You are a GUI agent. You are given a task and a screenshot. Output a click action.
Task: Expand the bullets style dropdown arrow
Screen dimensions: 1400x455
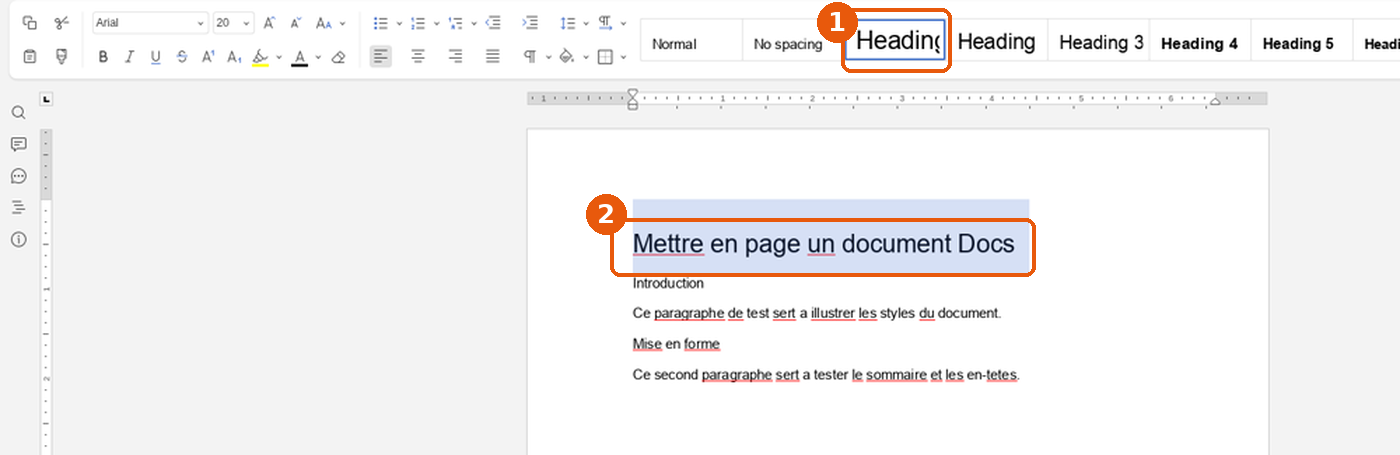399,23
